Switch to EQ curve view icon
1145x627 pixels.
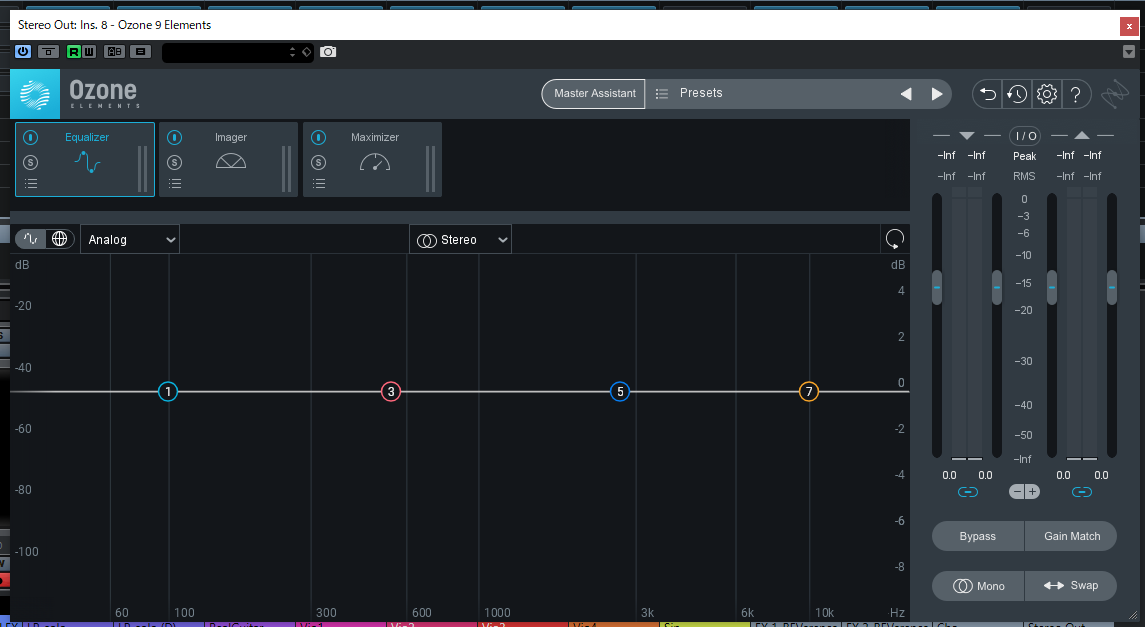pos(31,239)
